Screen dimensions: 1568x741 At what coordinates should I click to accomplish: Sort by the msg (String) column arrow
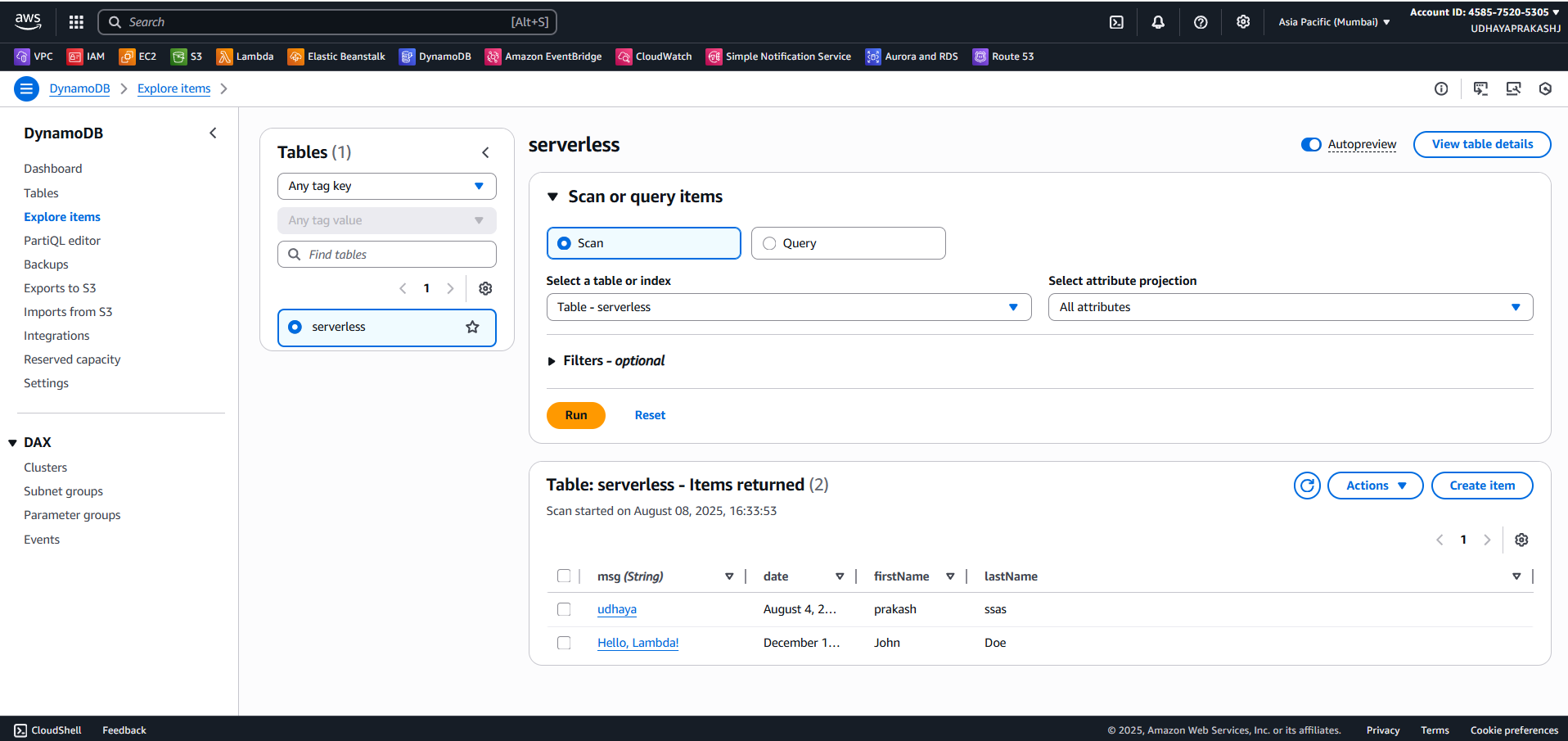tap(729, 576)
